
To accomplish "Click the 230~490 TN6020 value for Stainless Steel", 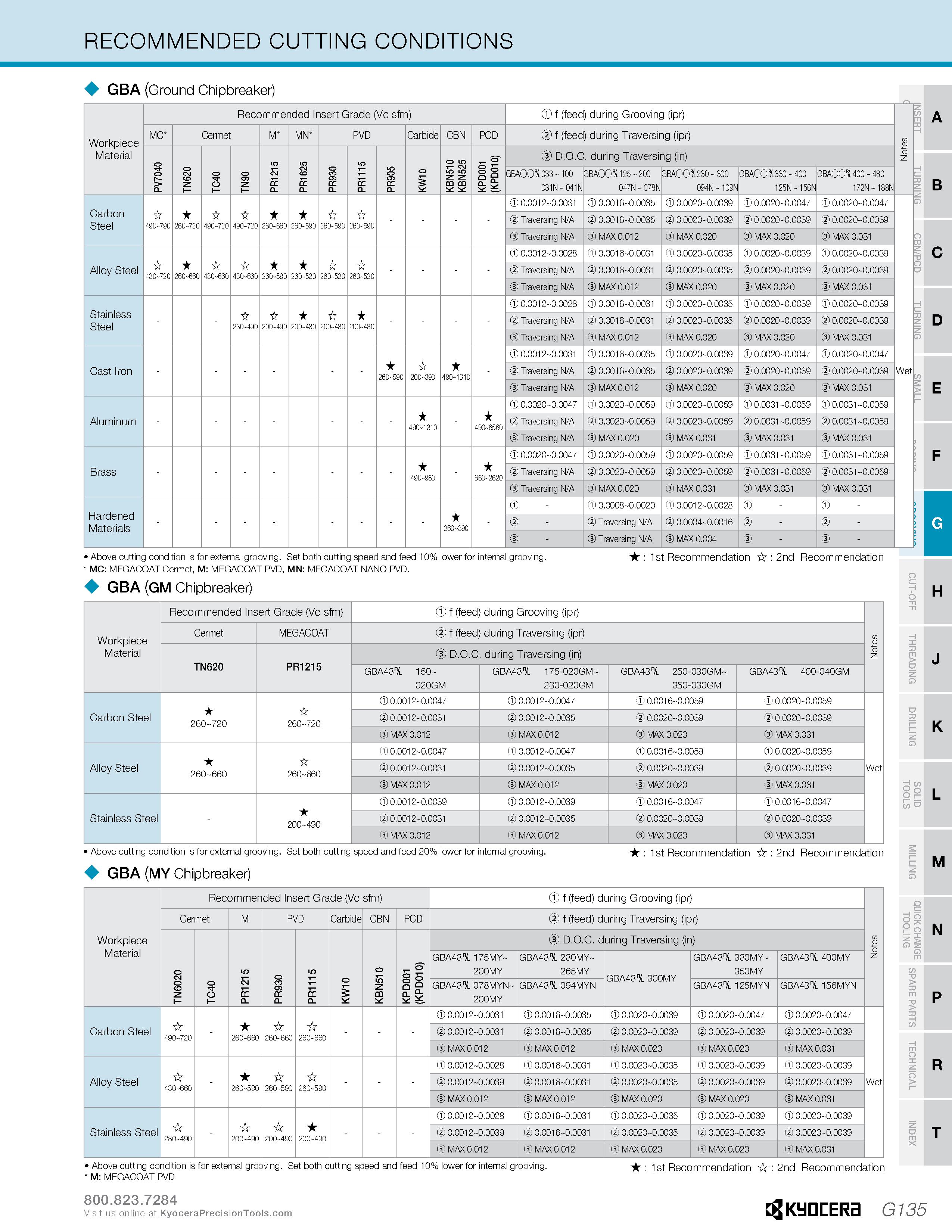I will point(178,1138).
